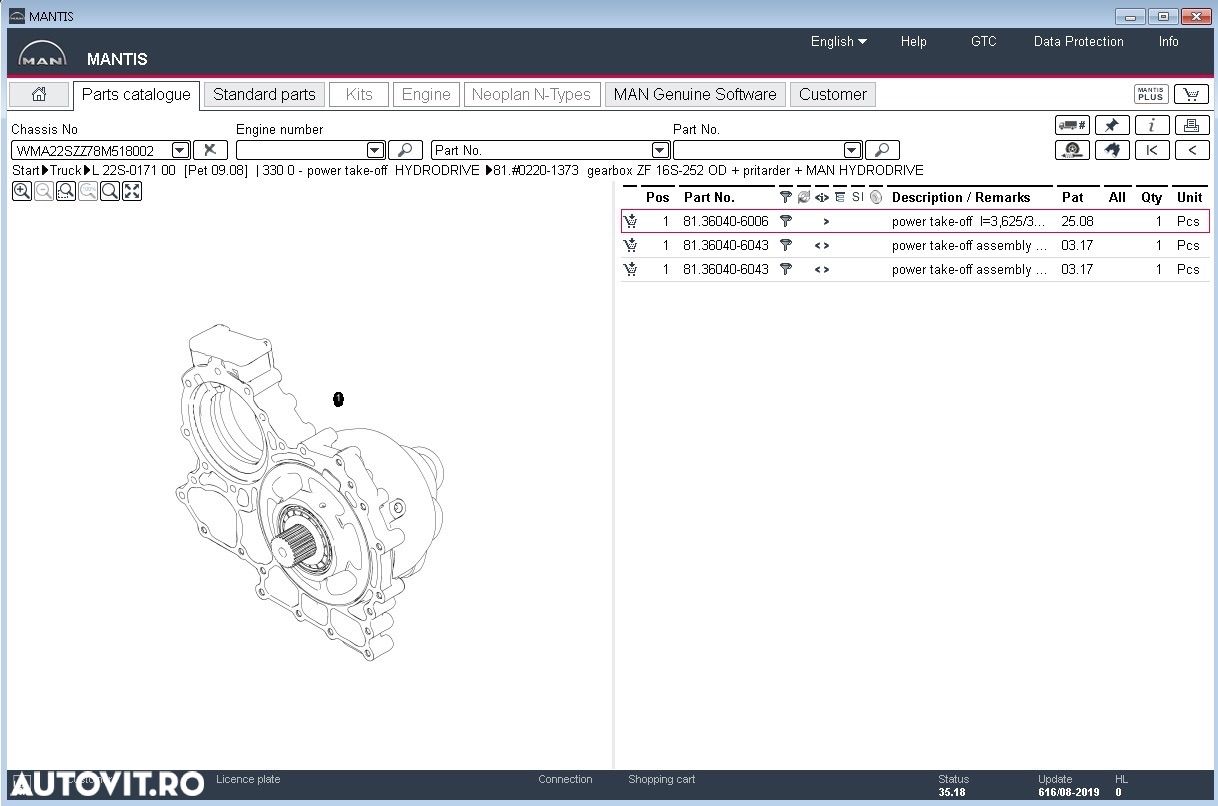
Task: Click the pushpin icon button
Action: click(1112, 125)
